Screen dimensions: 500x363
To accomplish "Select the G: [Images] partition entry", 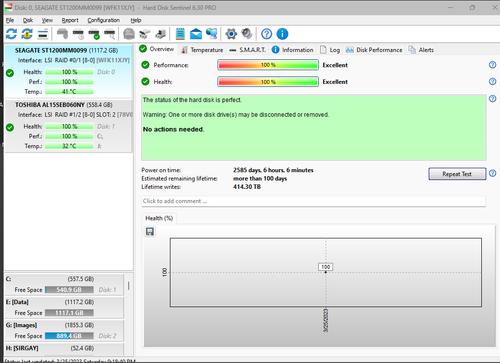I will 64,330.
